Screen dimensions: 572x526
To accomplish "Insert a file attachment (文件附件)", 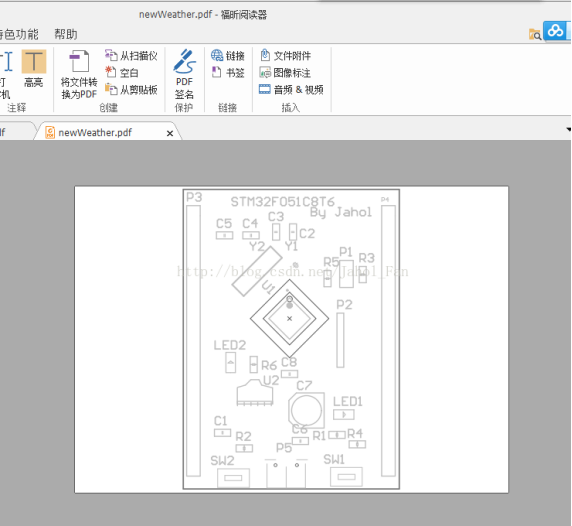I will [285, 55].
